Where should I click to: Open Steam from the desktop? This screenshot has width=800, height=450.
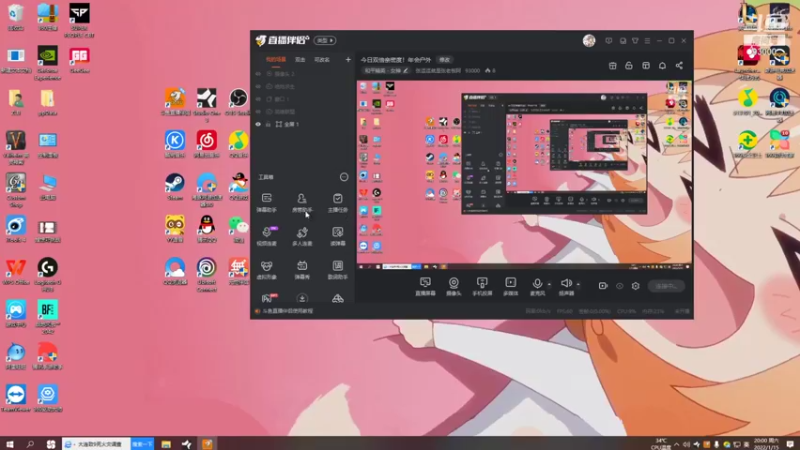174,187
